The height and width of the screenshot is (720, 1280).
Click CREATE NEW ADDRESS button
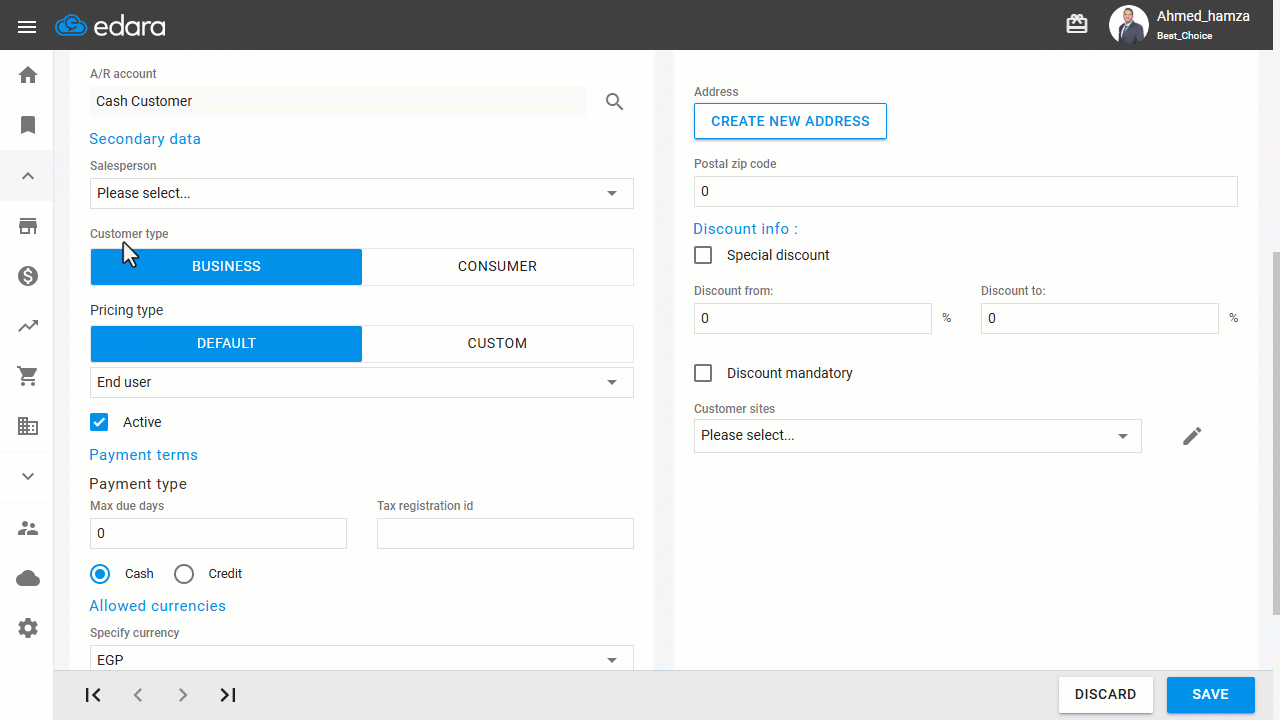click(790, 121)
